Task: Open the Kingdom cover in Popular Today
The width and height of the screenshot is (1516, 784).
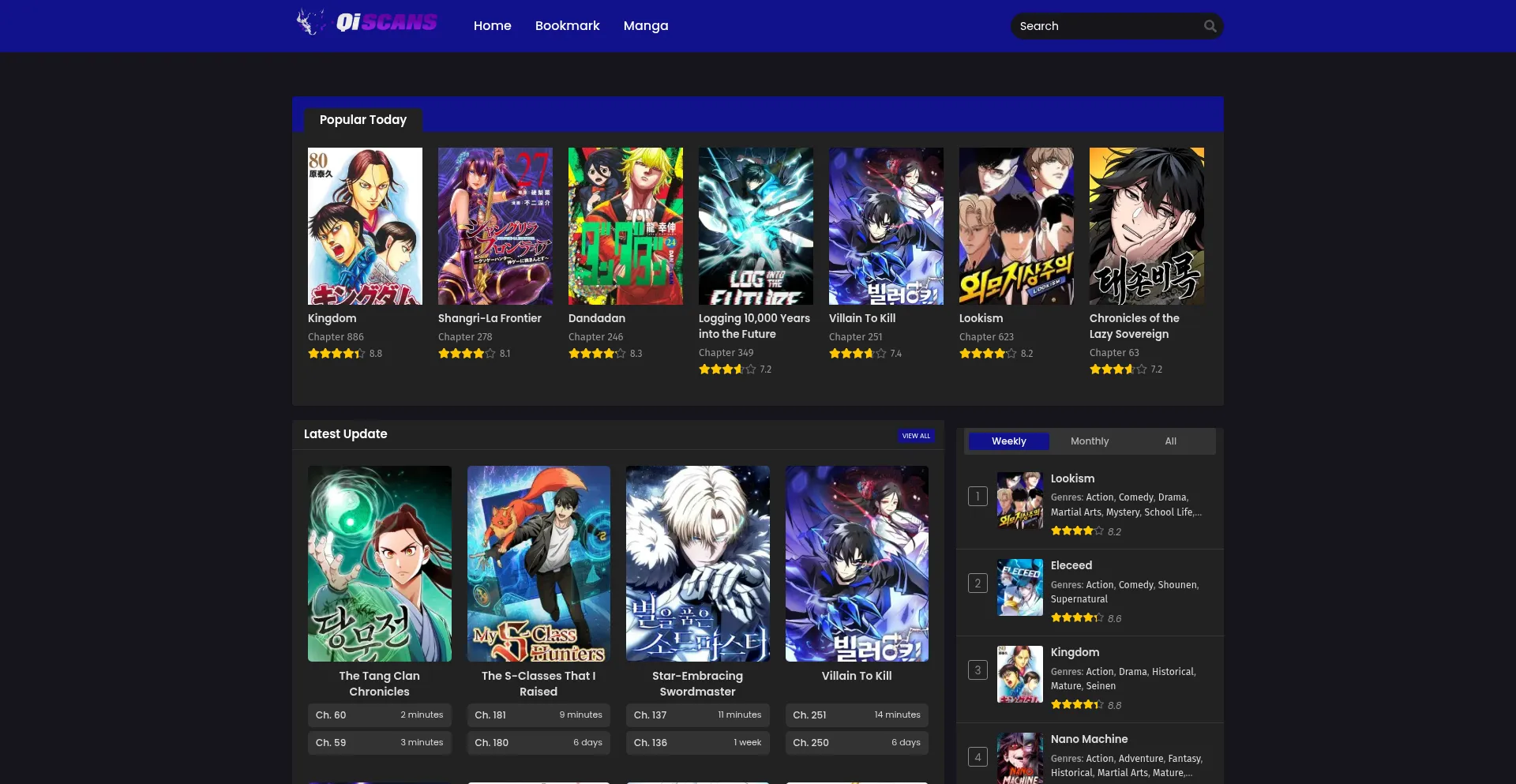Action: [x=365, y=226]
